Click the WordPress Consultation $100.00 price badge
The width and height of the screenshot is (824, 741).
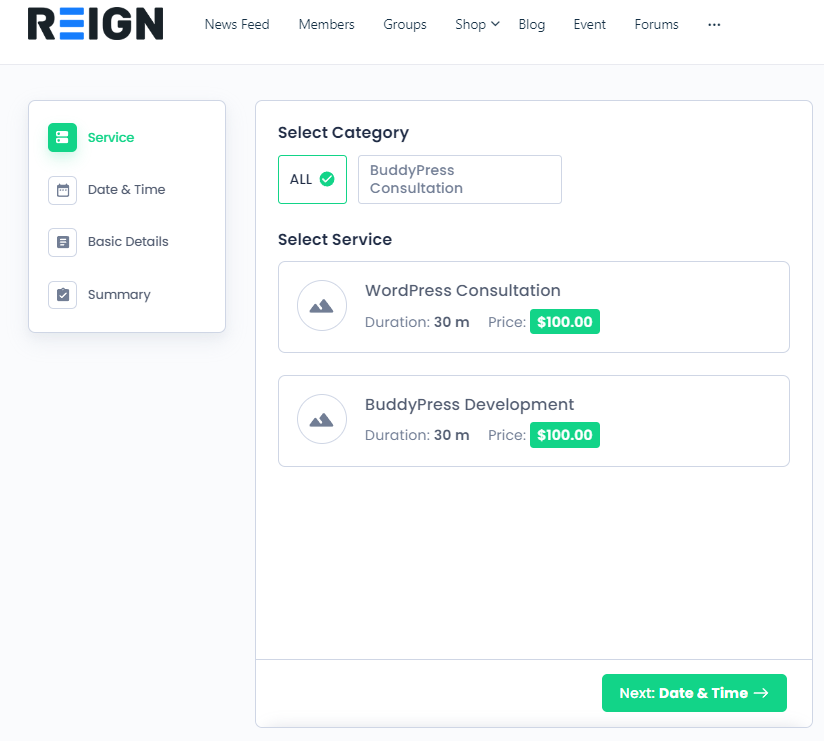click(564, 322)
